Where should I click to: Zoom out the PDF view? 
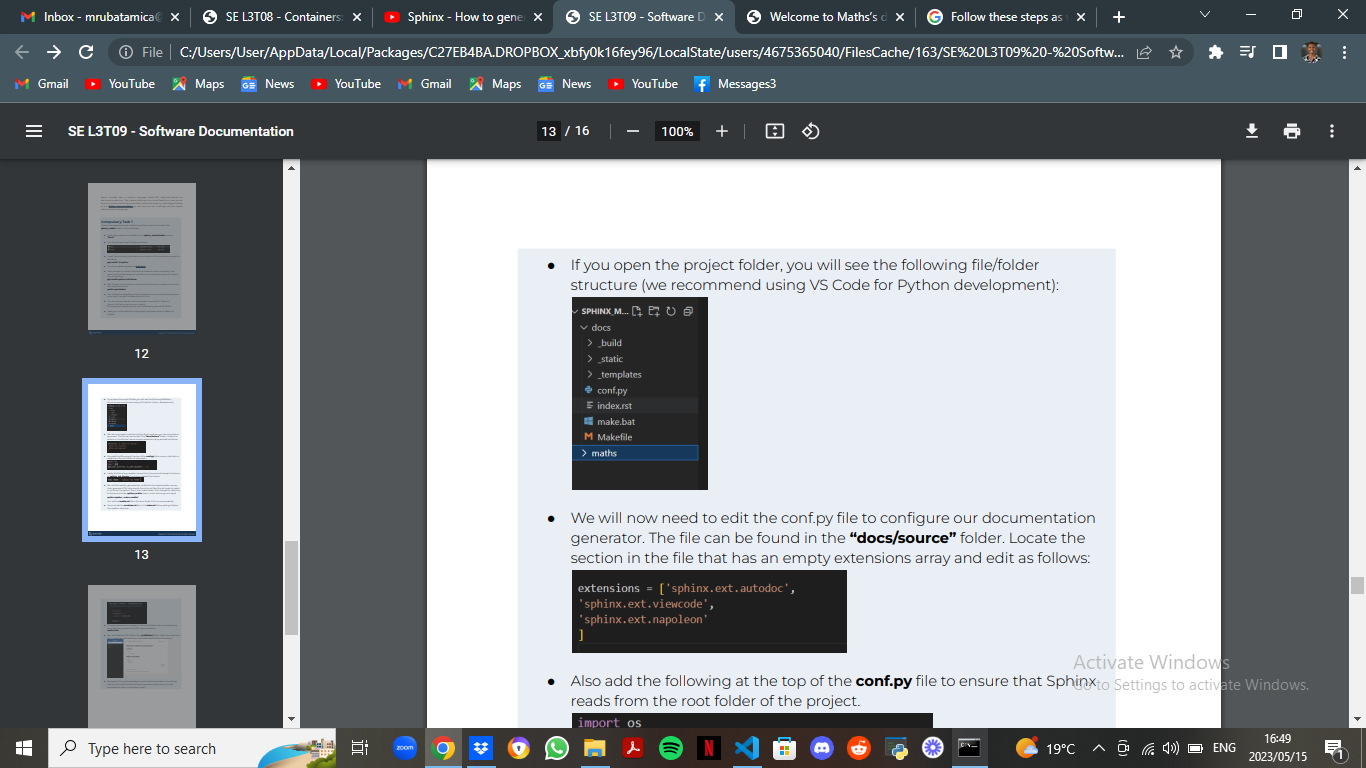tap(631, 130)
